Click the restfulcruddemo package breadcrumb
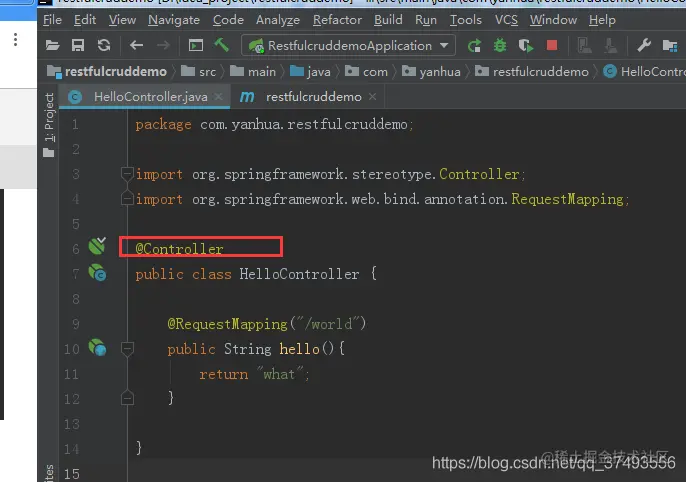The width and height of the screenshot is (686, 482). tap(532, 71)
